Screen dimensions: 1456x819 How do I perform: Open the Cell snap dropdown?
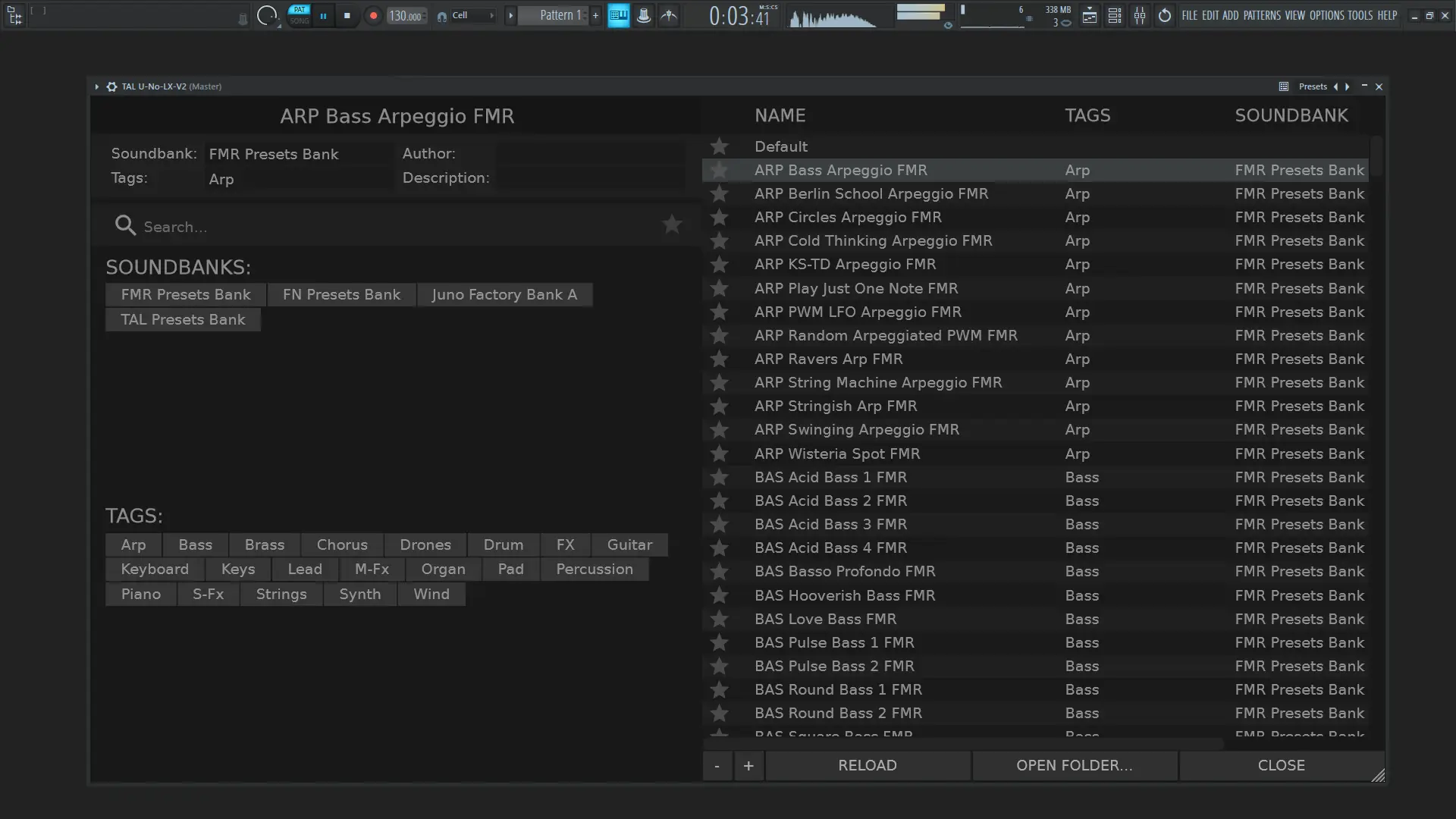[472, 15]
